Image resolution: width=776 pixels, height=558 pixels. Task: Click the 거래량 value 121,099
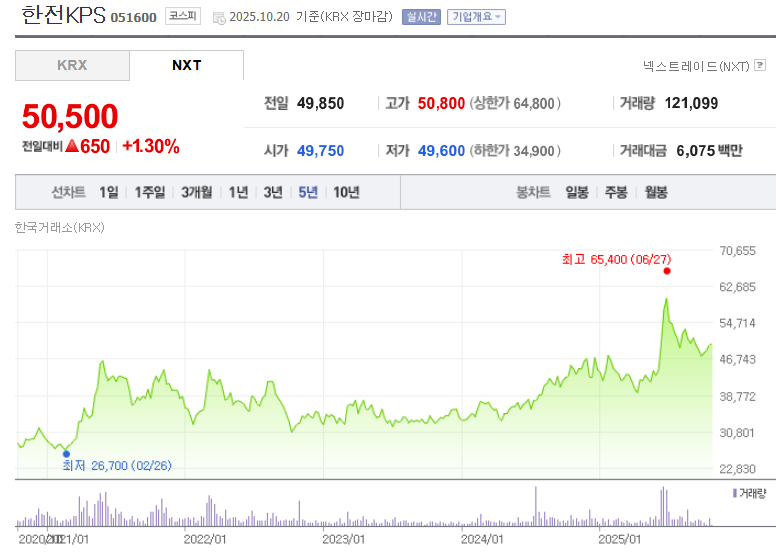691,103
